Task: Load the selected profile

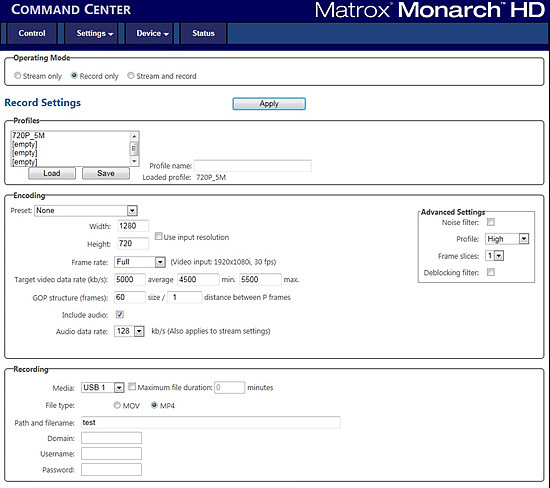Action: tap(52, 173)
